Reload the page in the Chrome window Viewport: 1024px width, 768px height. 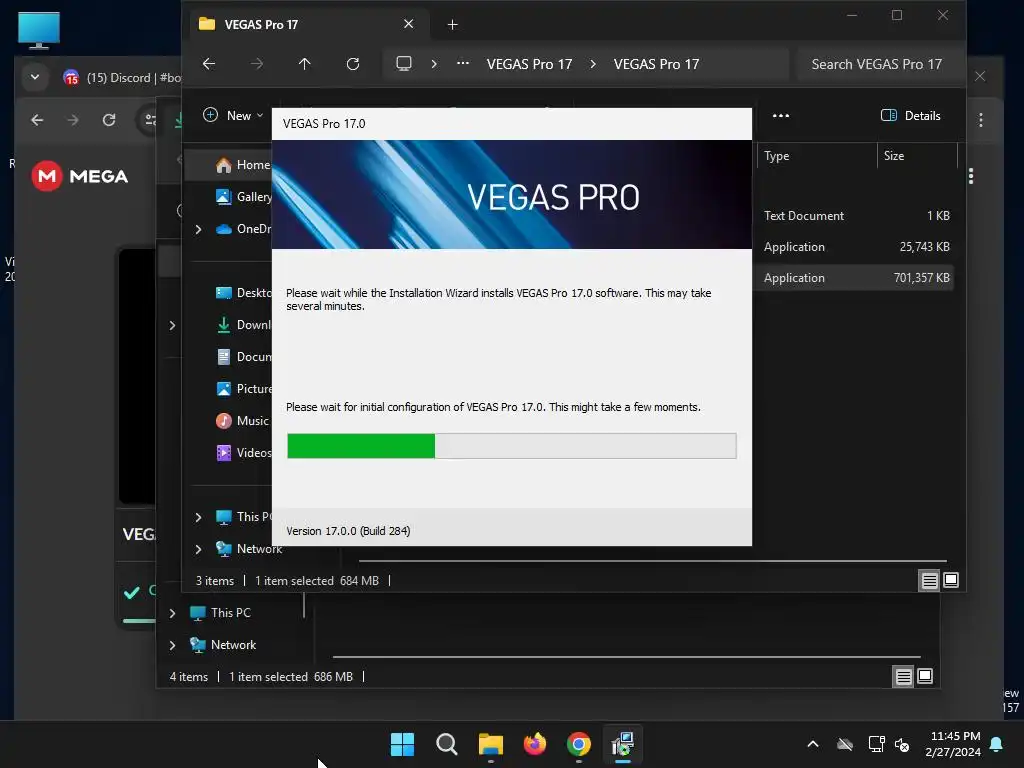109,120
